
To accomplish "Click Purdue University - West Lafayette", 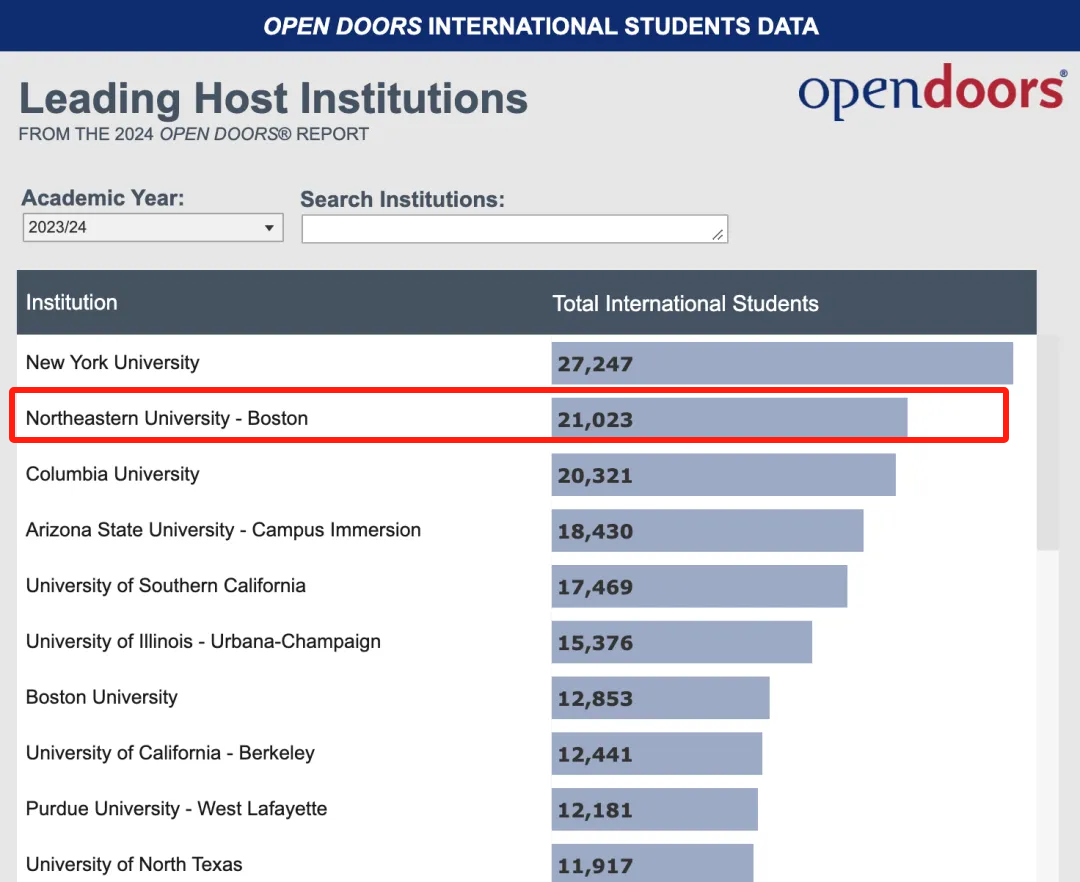I will pyautogui.click(x=176, y=808).
